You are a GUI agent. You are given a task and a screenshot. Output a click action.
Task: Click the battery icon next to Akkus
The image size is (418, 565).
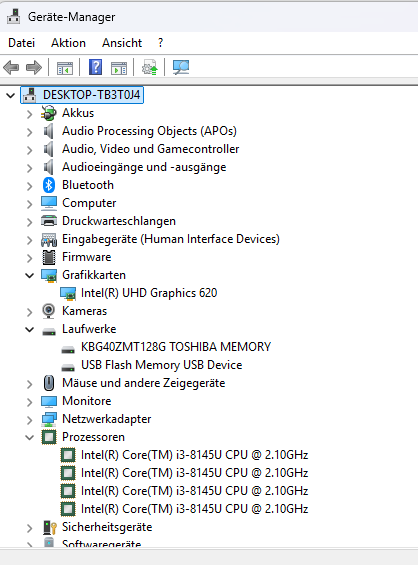49,113
